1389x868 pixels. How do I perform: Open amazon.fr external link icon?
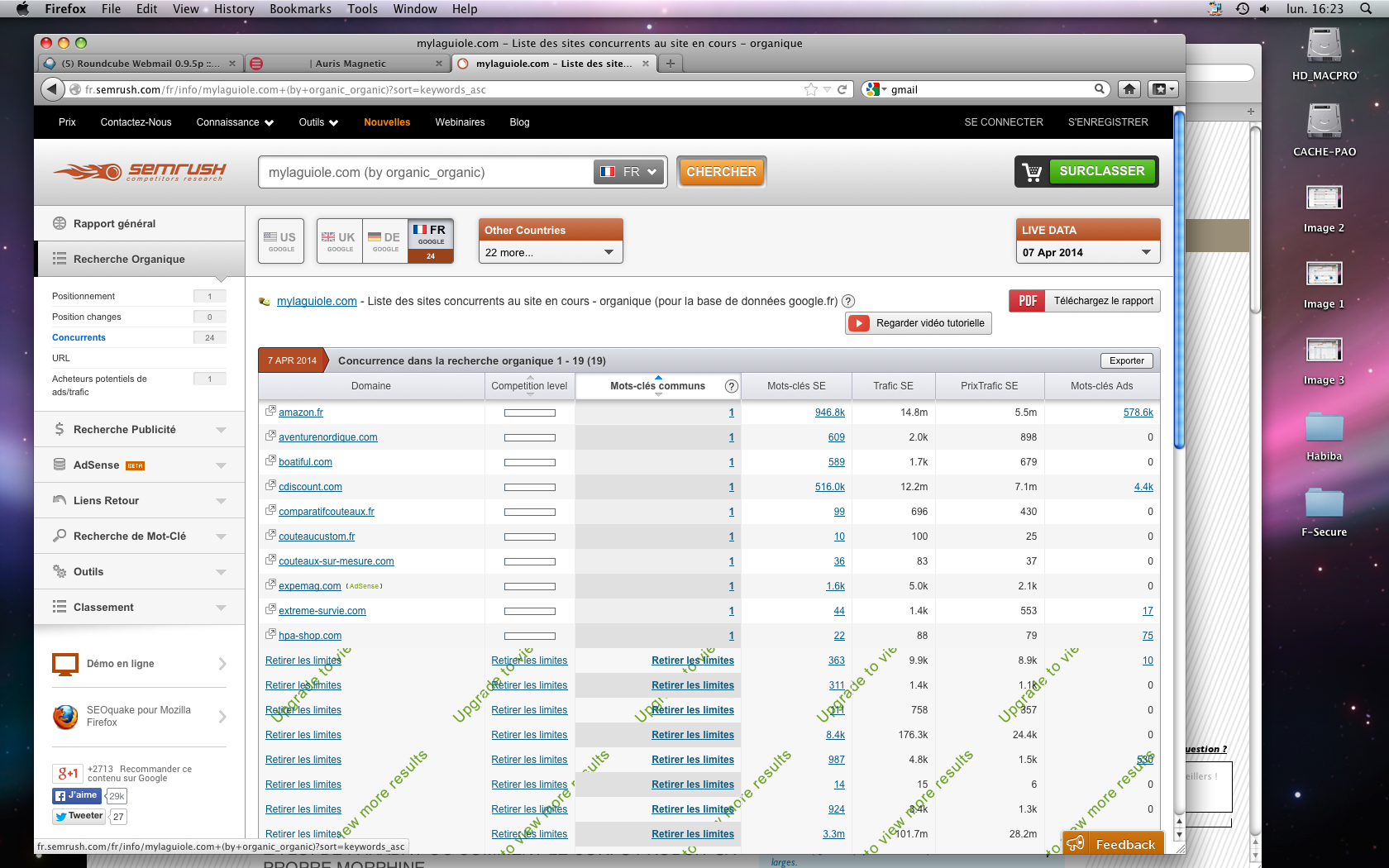(x=270, y=411)
